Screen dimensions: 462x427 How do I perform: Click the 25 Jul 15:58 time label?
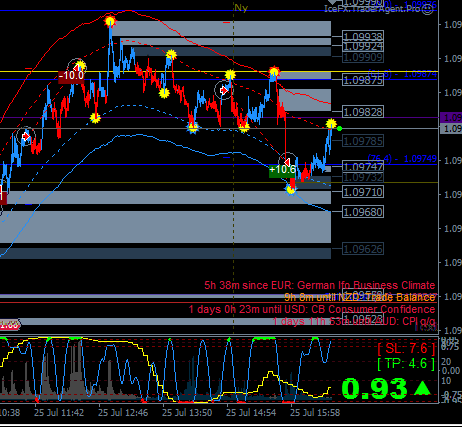[x=315, y=413]
